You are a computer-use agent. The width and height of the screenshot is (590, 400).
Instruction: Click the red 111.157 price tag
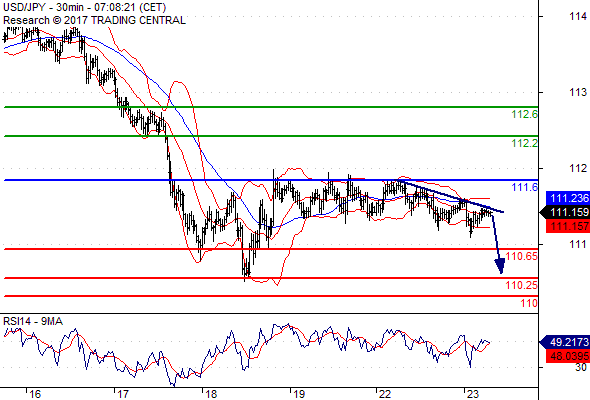pyautogui.click(x=568, y=226)
